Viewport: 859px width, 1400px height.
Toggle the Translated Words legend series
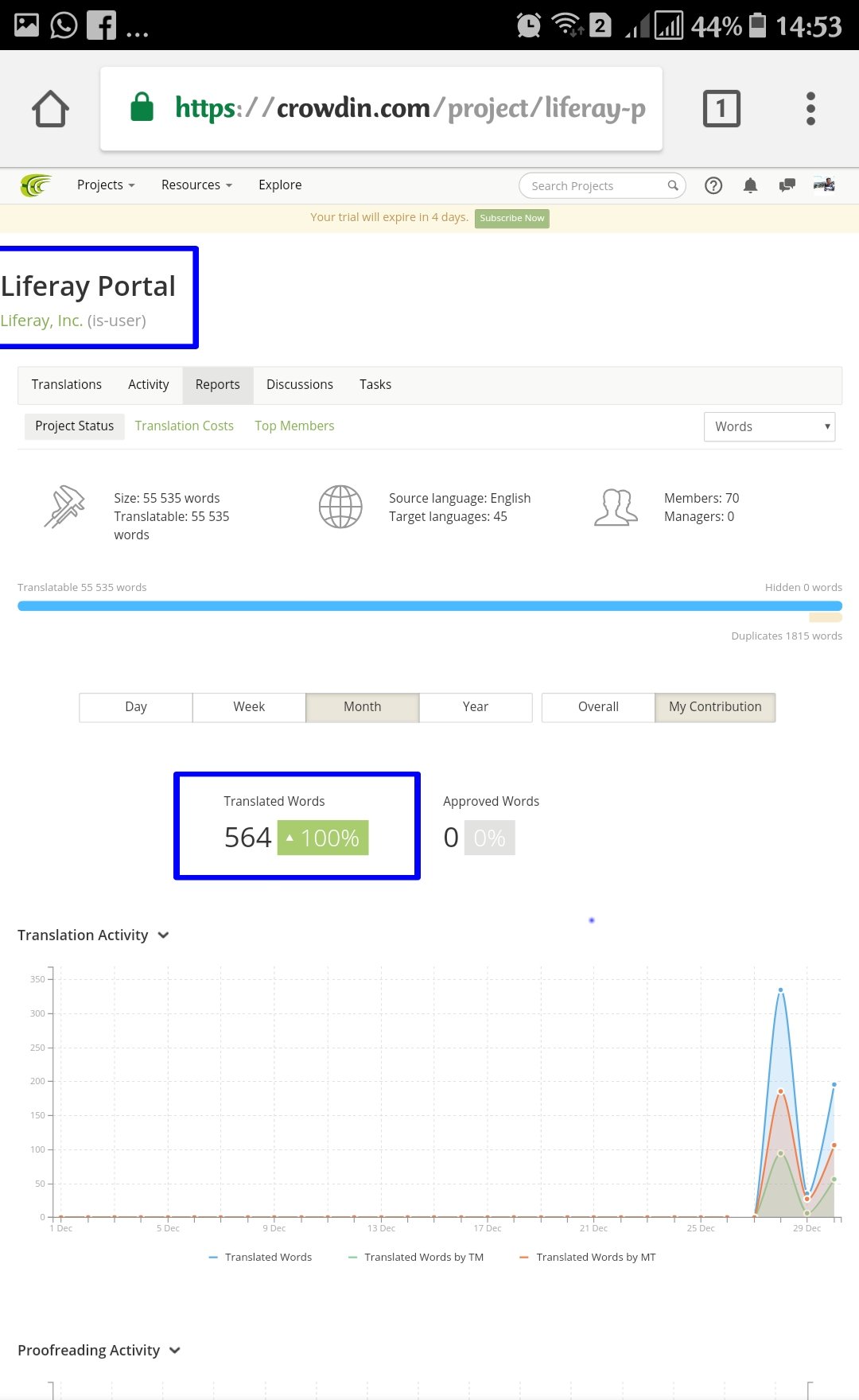pos(260,1257)
